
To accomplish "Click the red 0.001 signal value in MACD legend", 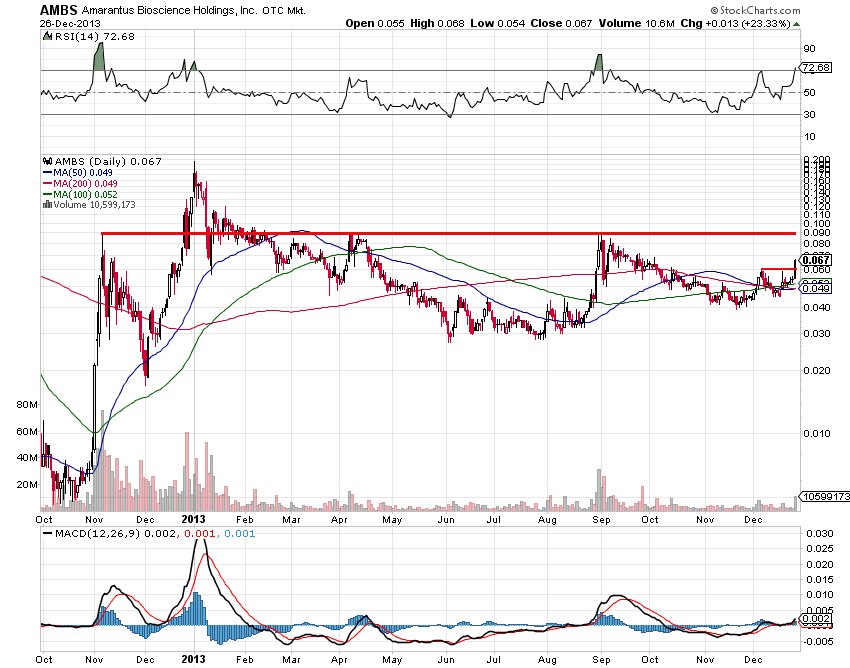I will click(200, 534).
